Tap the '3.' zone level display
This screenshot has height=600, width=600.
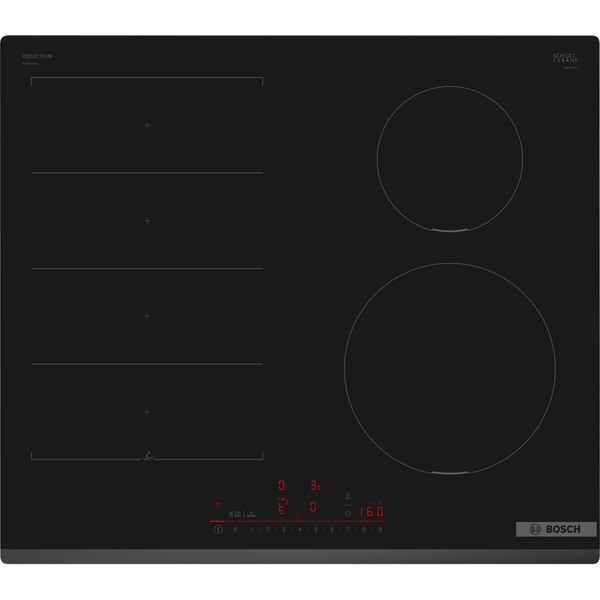(313, 485)
